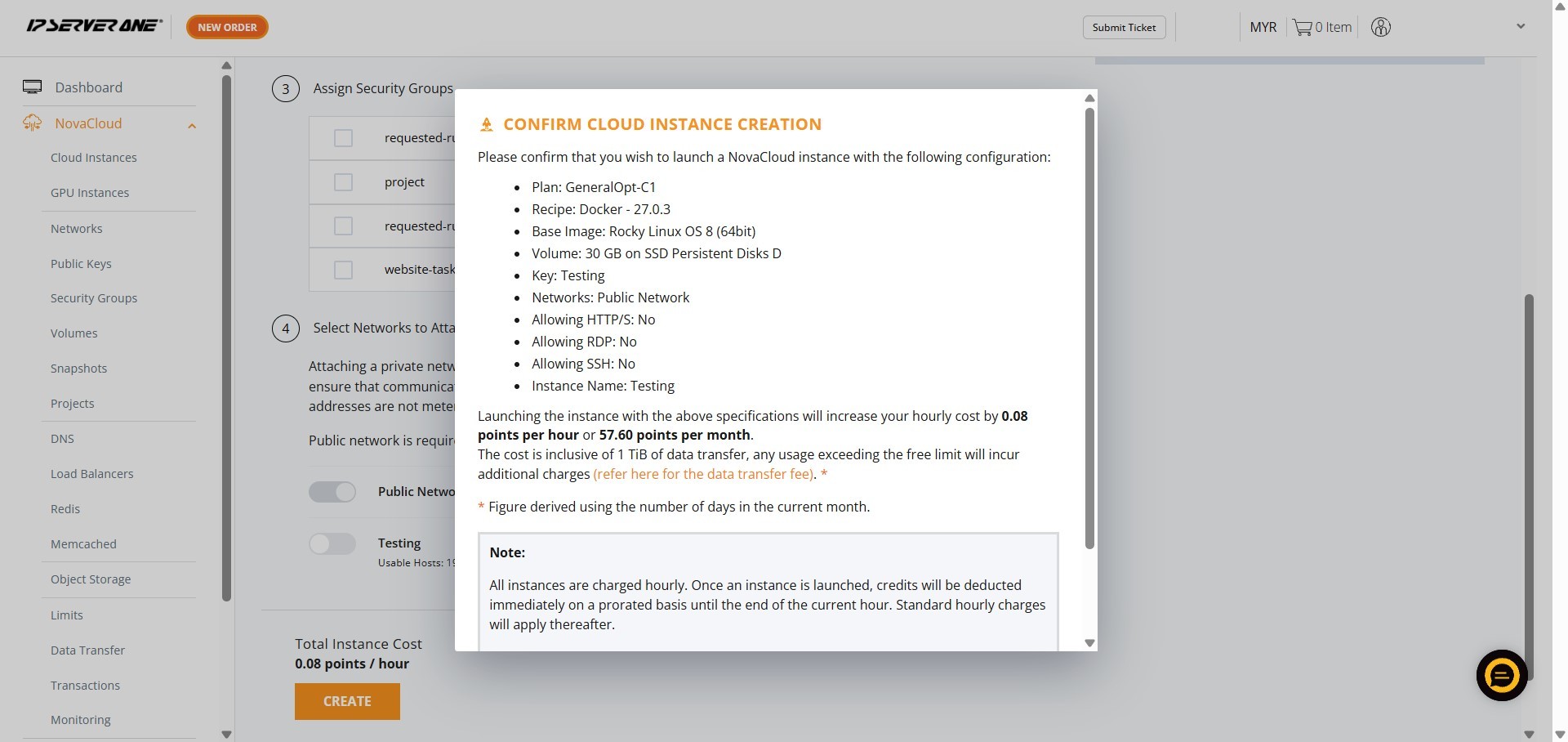Open the data transfer fee link

click(x=703, y=475)
